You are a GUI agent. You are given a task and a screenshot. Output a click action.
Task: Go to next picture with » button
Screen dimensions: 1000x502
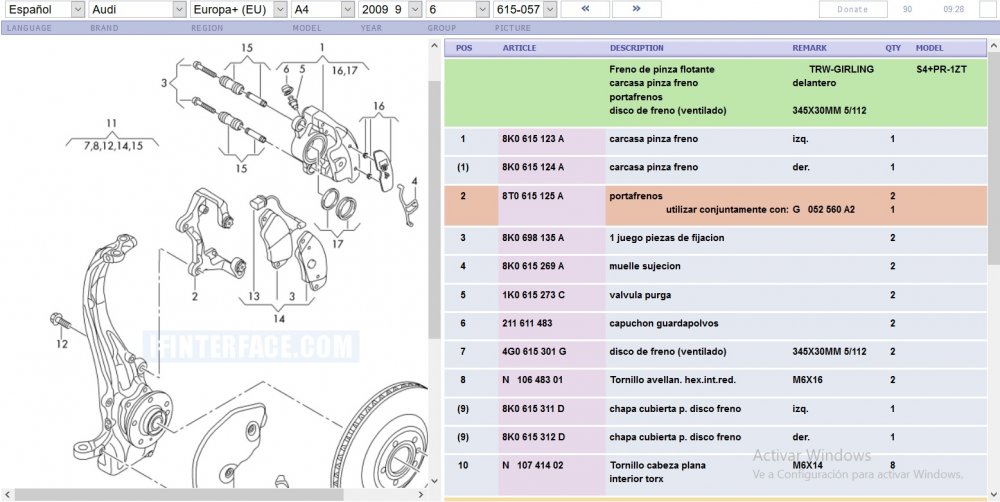tap(636, 9)
